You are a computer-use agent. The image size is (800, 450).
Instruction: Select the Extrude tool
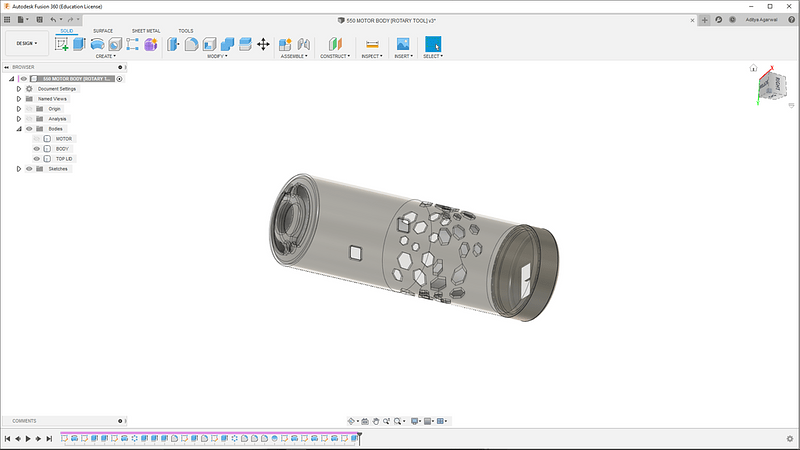pos(79,44)
